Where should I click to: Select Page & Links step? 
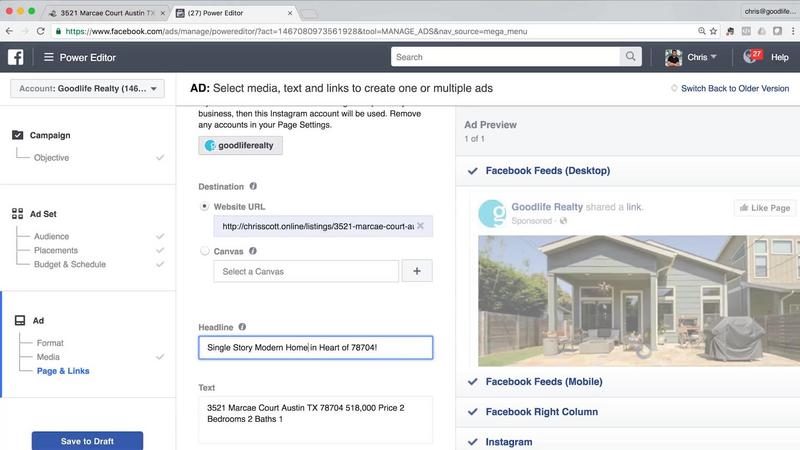pyautogui.click(x=63, y=370)
